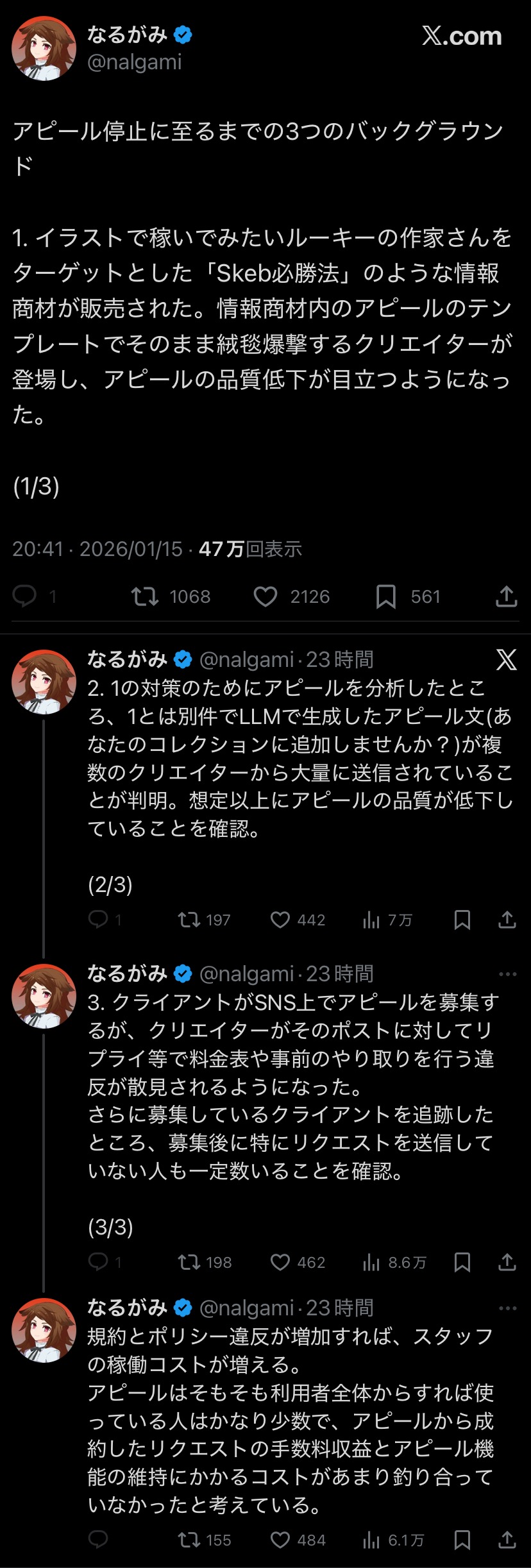531x1568 pixels.
Task: Share the (3/3) reply
Action: (507, 1262)
